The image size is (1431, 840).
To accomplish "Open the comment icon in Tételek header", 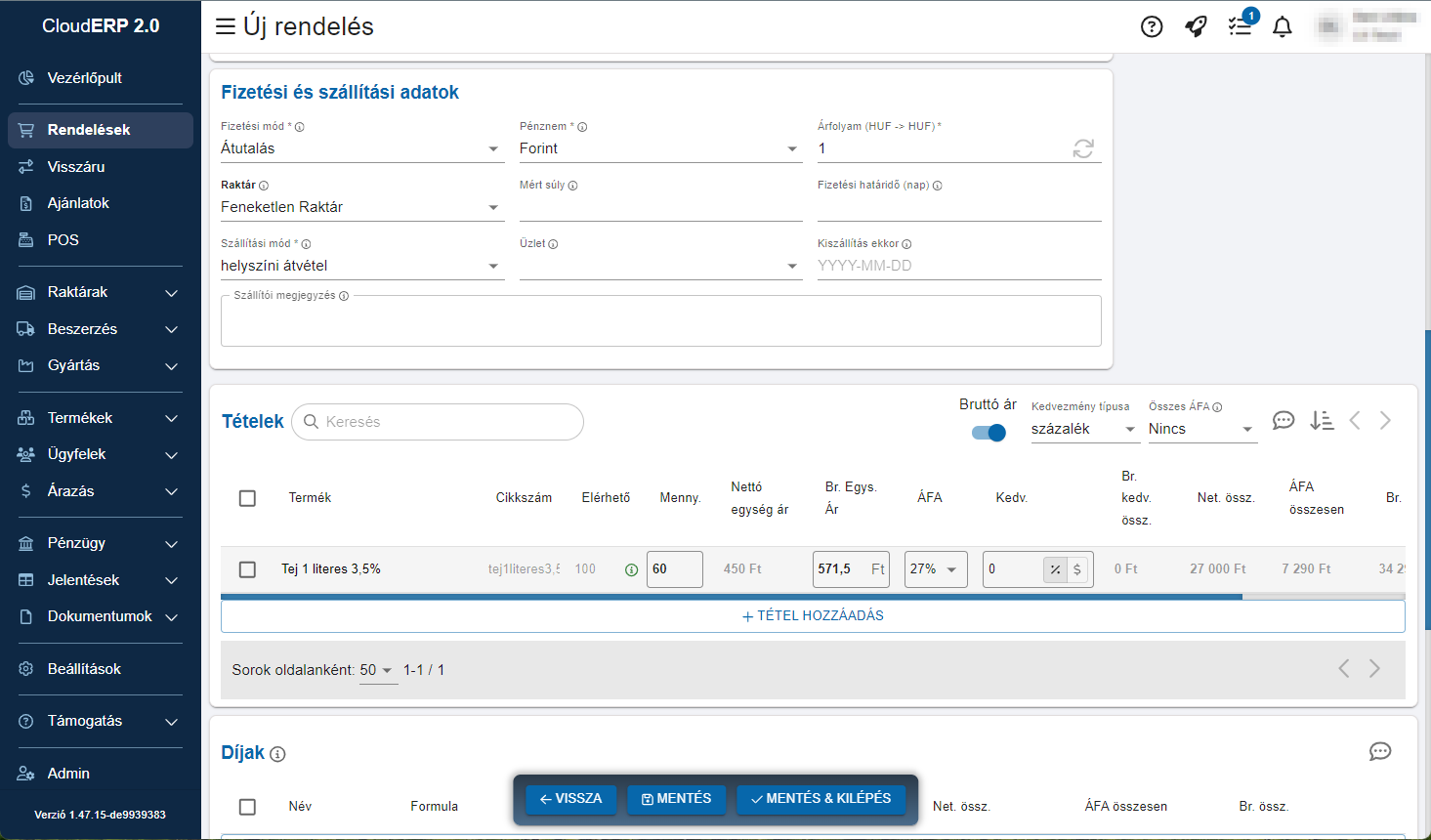I will coord(1284,420).
